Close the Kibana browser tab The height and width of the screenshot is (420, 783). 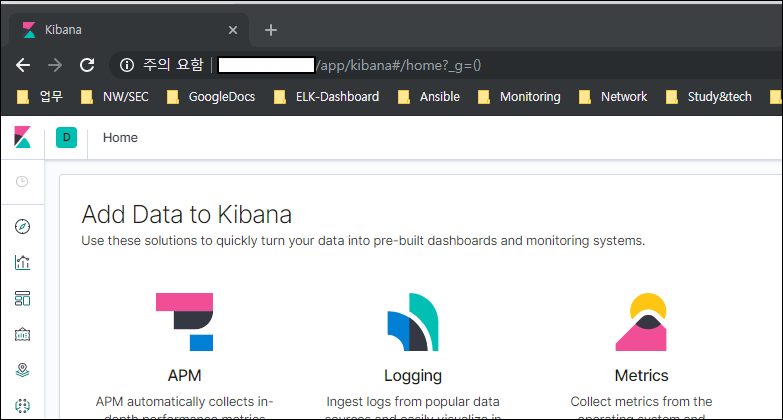tap(233, 30)
